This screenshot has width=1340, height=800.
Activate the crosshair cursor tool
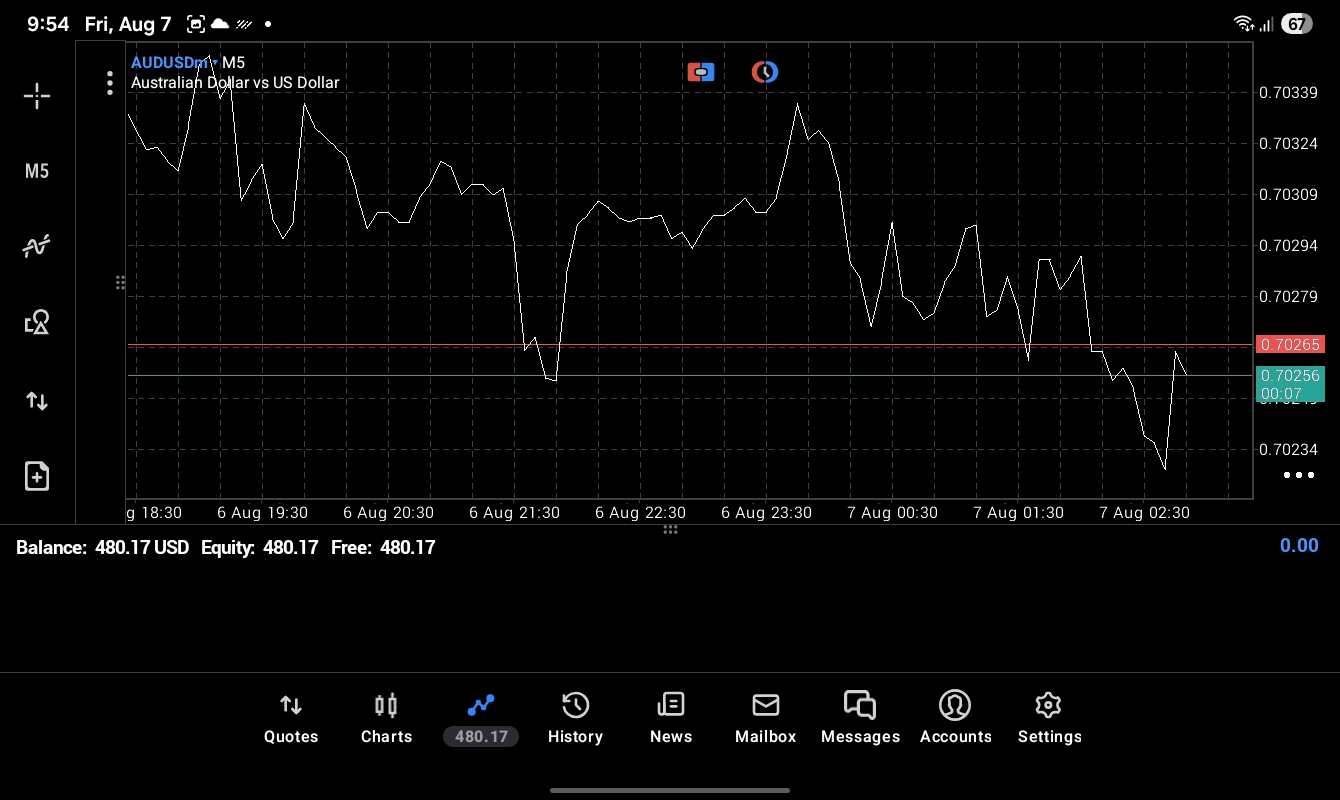pyautogui.click(x=37, y=96)
